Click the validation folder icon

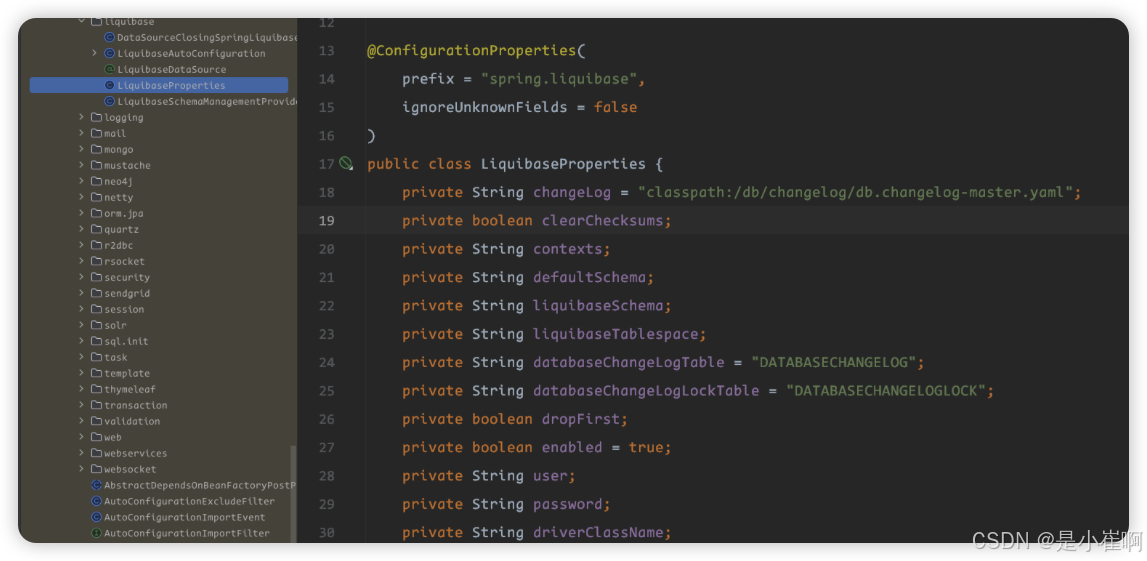coord(96,421)
